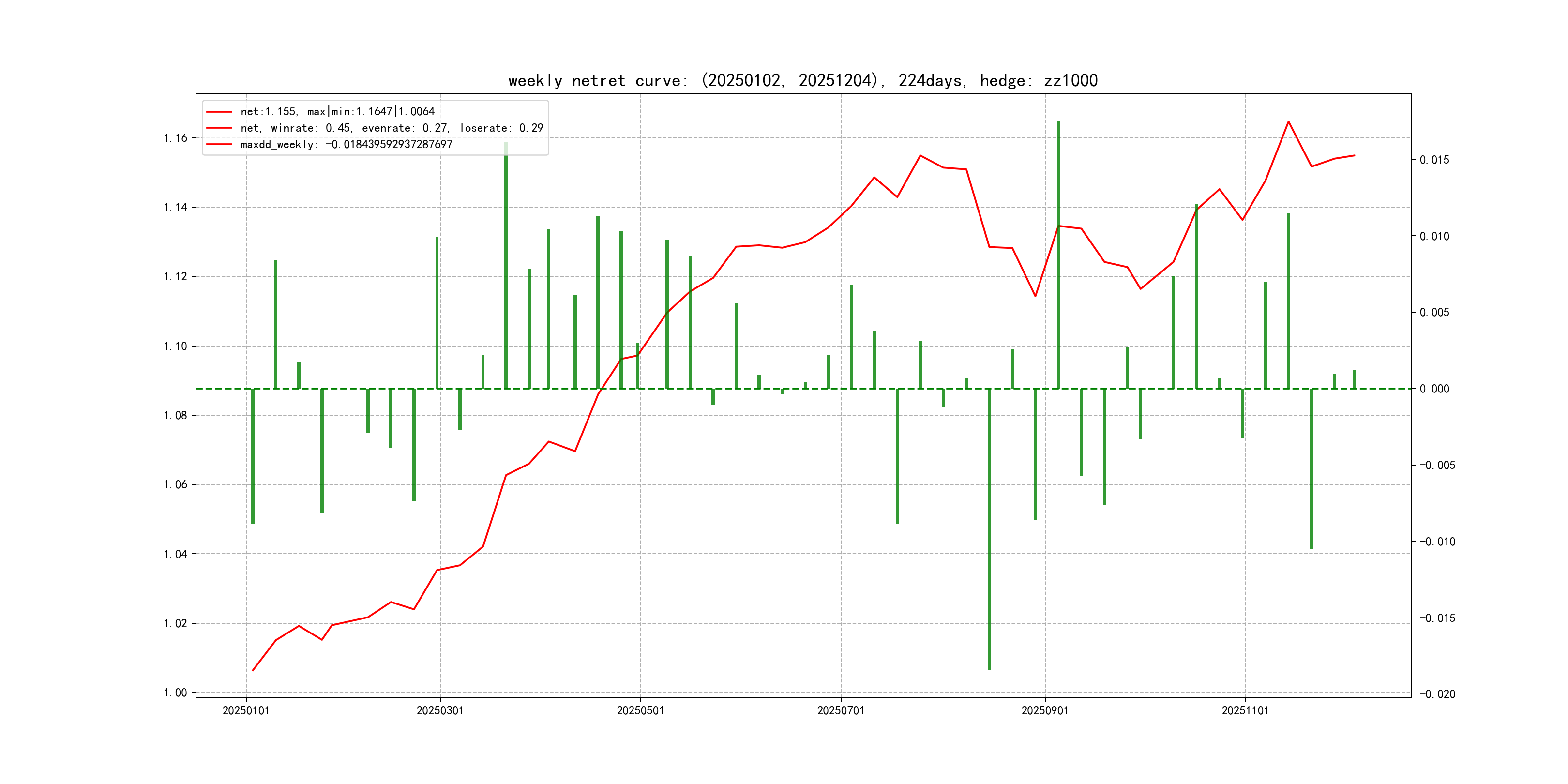Click the x-axis label 20250101
This screenshot has height=784, width=1568.
246,710
